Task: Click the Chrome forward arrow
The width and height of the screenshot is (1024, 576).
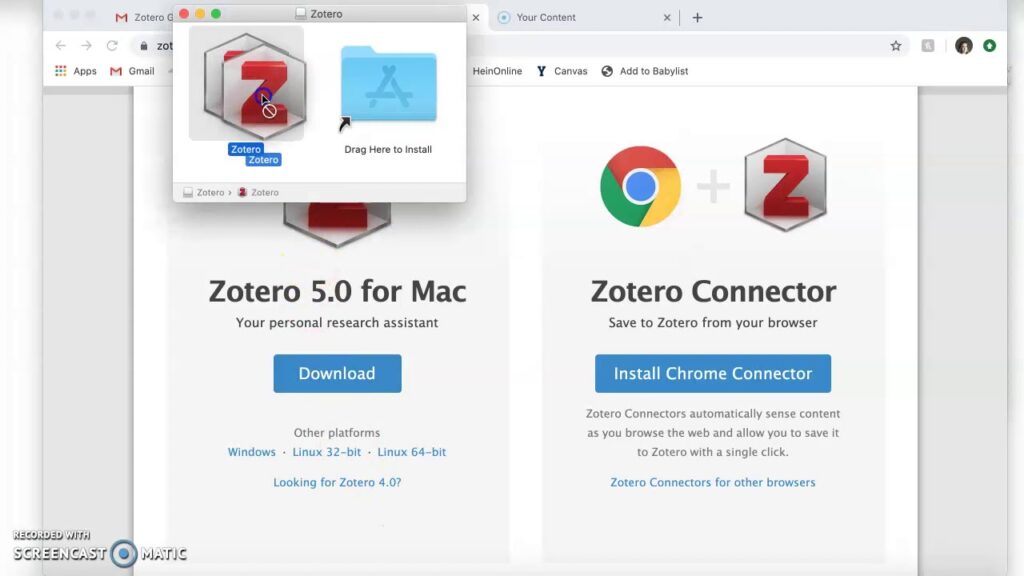Action: point(86,46)
